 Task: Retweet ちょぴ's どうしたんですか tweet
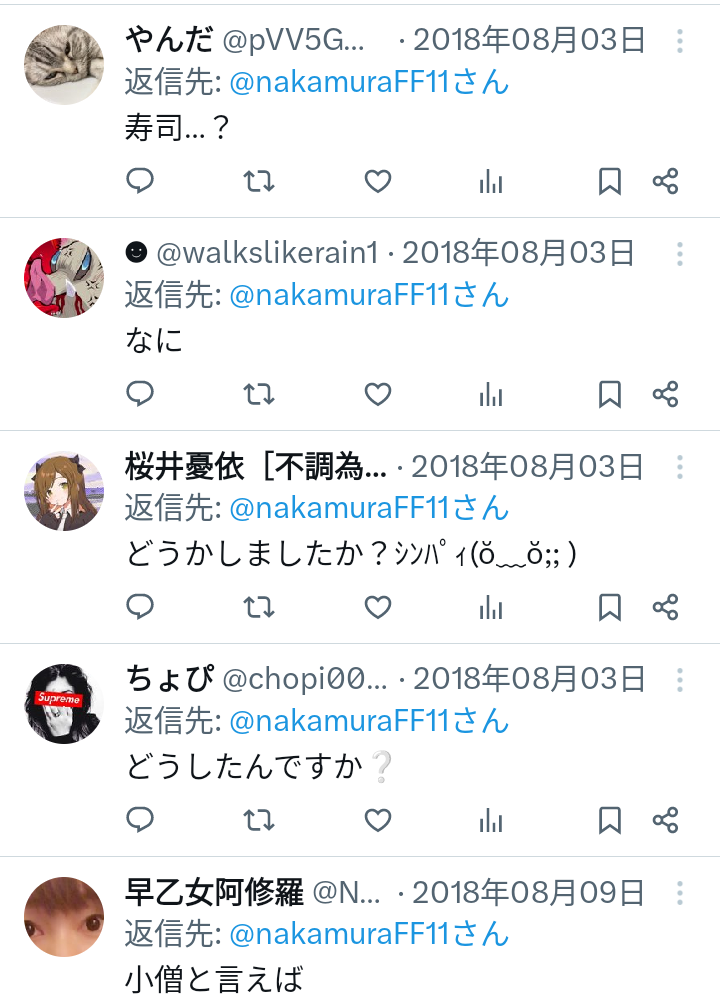point(259,820)
